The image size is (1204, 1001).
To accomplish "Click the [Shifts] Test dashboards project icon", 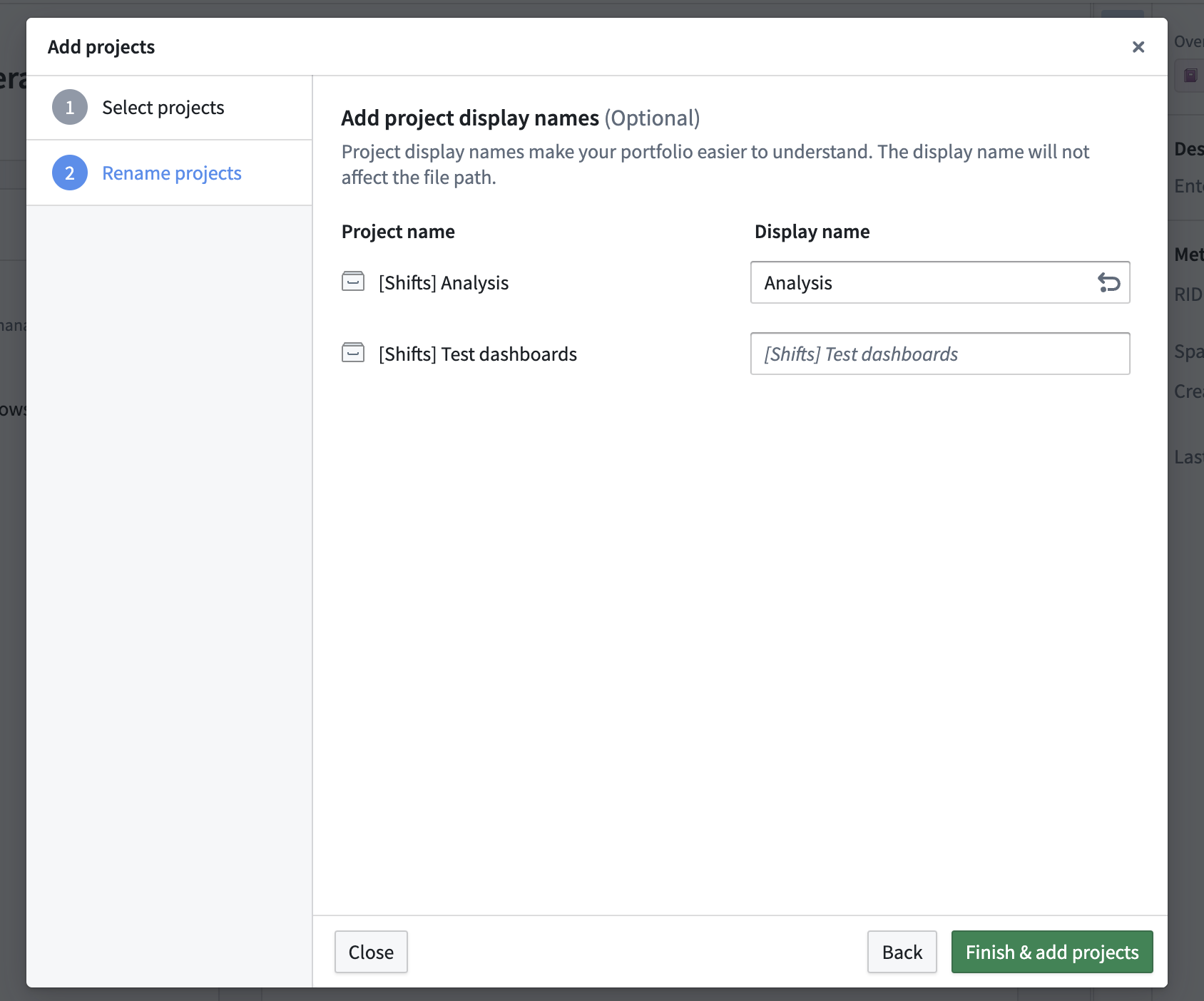I will [x=353, y=353].
